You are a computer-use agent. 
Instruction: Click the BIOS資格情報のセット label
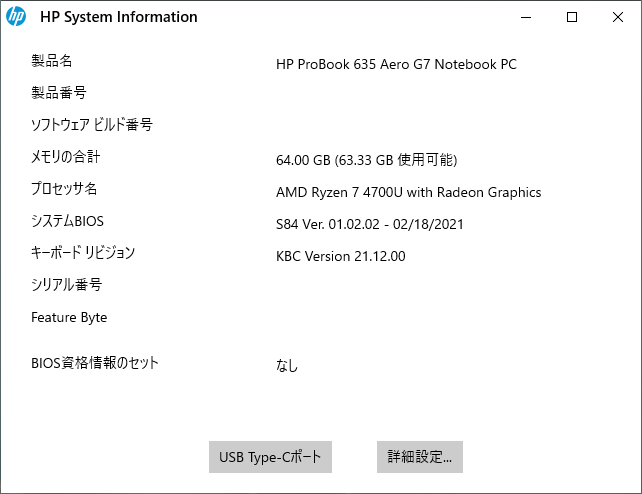pos(95,363)
